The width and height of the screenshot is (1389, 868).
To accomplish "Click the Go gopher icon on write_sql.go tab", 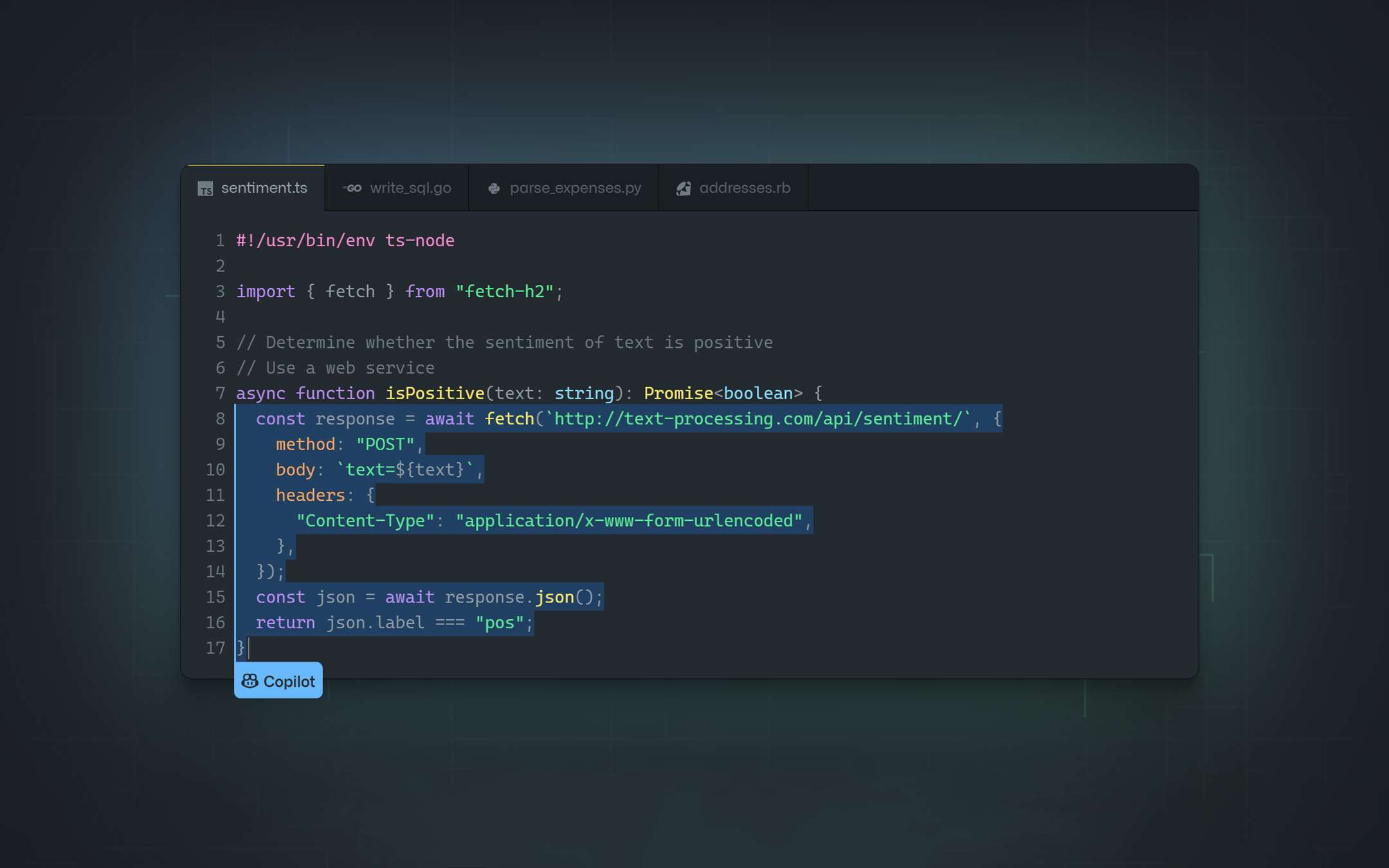I will click(352, 188).
